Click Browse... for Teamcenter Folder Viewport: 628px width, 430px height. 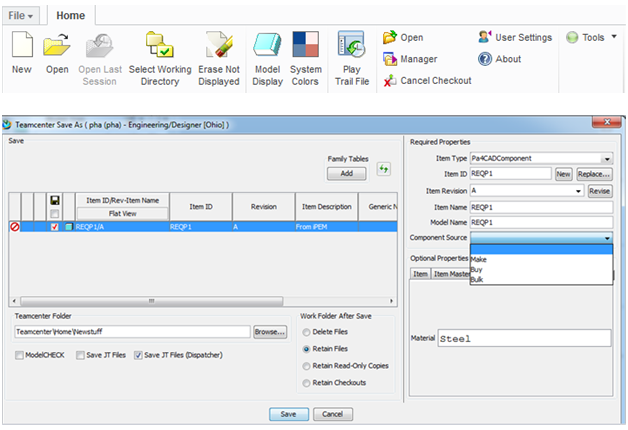[270, 332]
